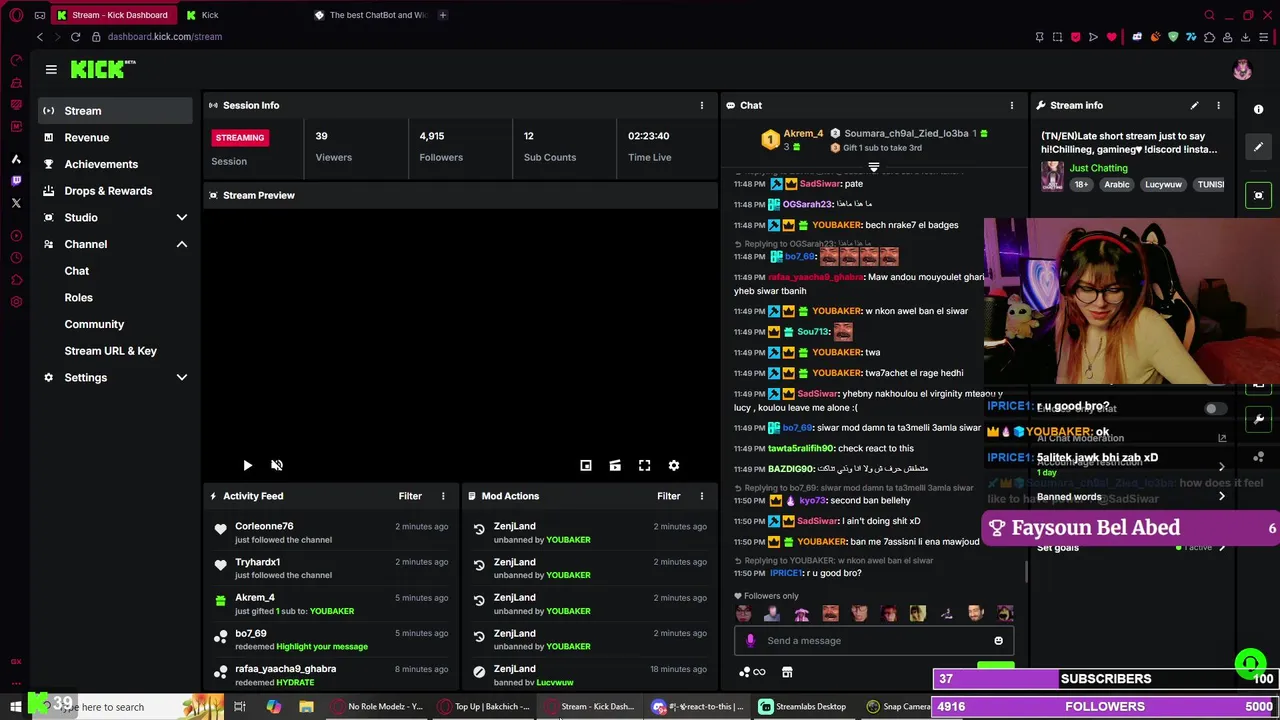Open Session Info options menu

[701, 105]
